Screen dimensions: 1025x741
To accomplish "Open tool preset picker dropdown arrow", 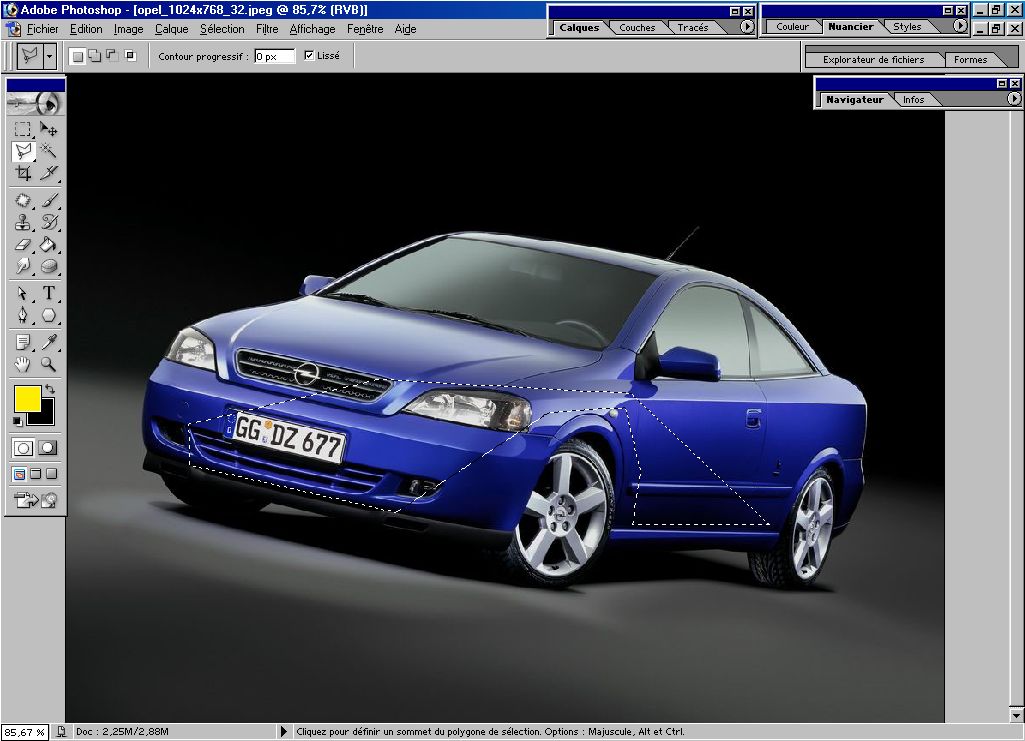I will click(x=50, y=56).
